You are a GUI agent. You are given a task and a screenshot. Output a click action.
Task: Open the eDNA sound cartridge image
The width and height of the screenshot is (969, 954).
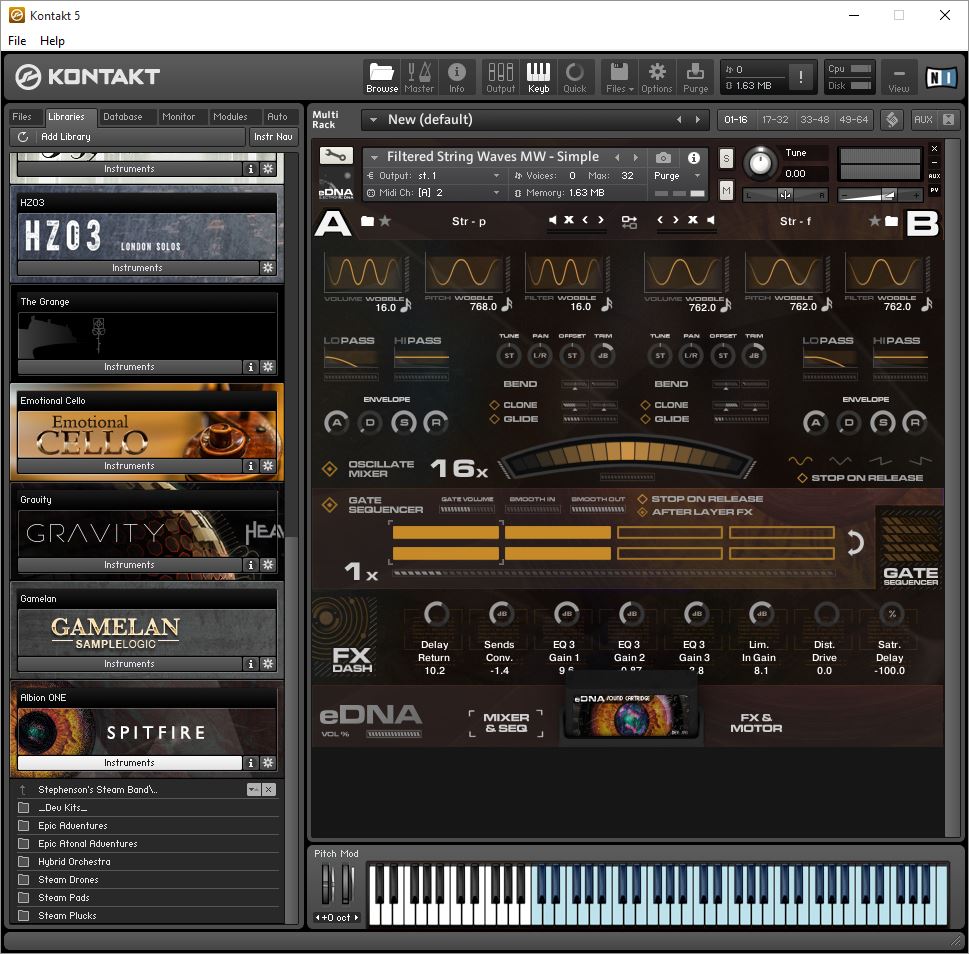pyautogui.click(x=631, y=714)
